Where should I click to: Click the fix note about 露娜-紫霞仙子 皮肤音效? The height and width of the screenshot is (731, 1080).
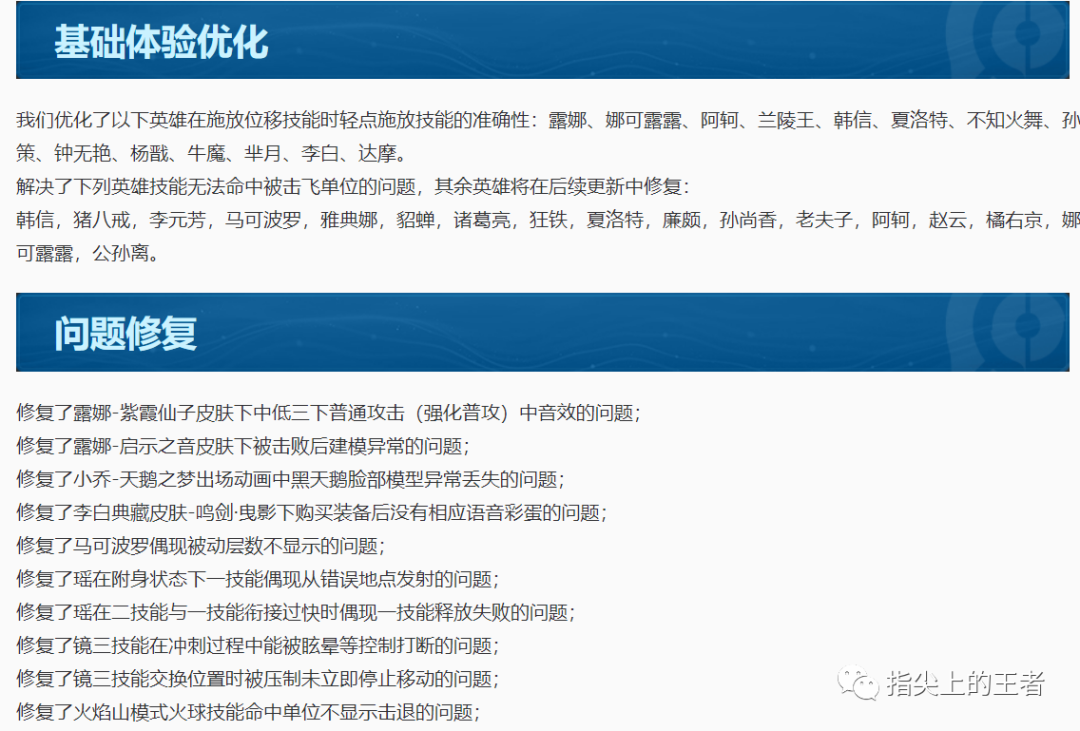pos(329,413)
